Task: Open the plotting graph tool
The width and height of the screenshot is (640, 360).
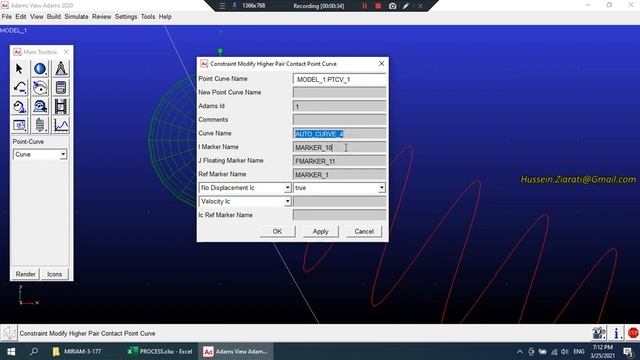Action: coord(61,125)
